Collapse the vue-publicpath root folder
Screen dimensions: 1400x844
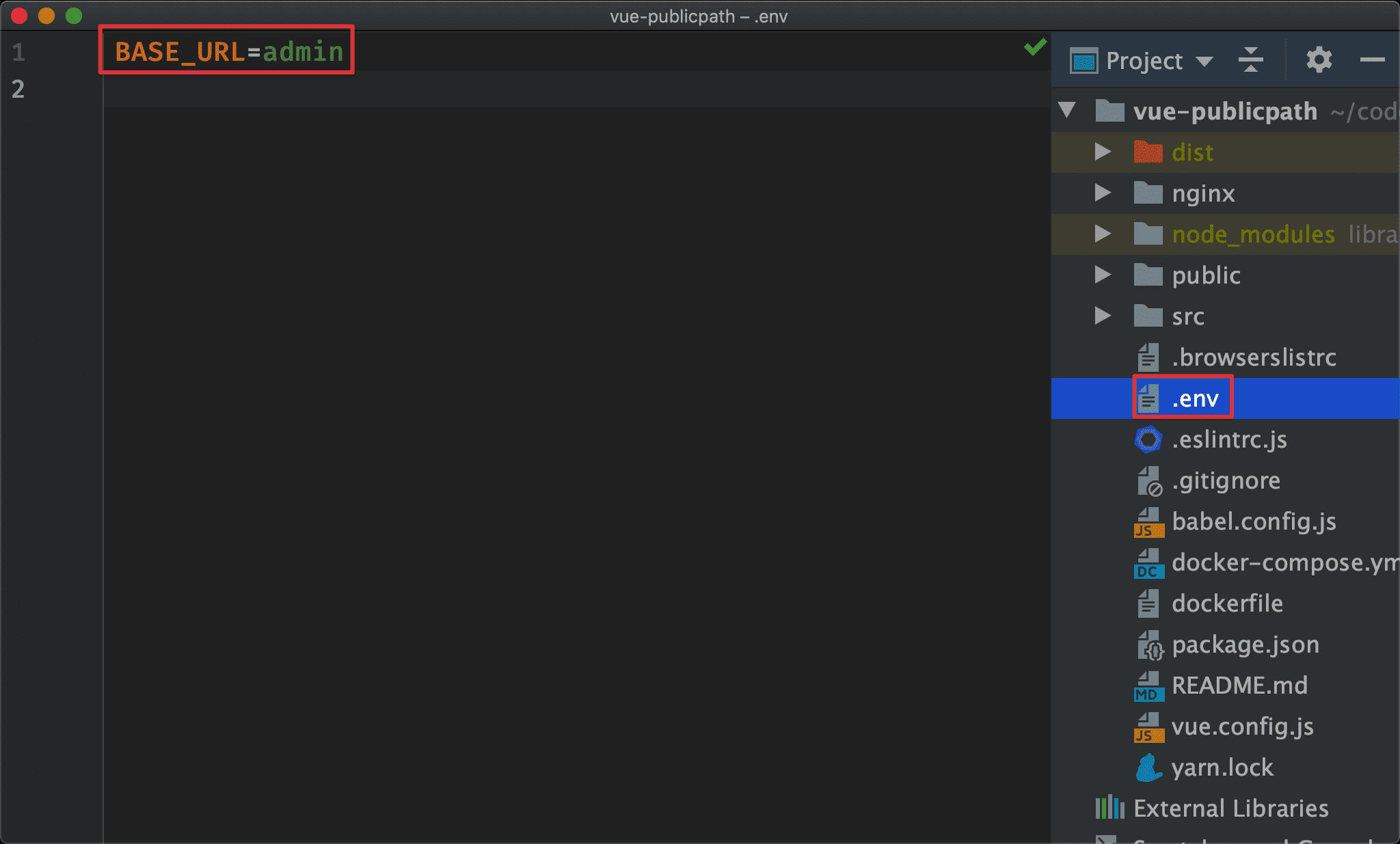[1067, 110]
